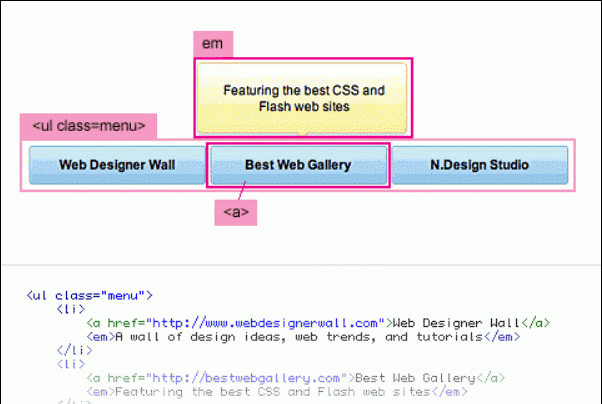This screenshot has width=602, height=404.
Task: Click the opening <li> tag above the bestwebgallery line
Action: click(71, 364)
